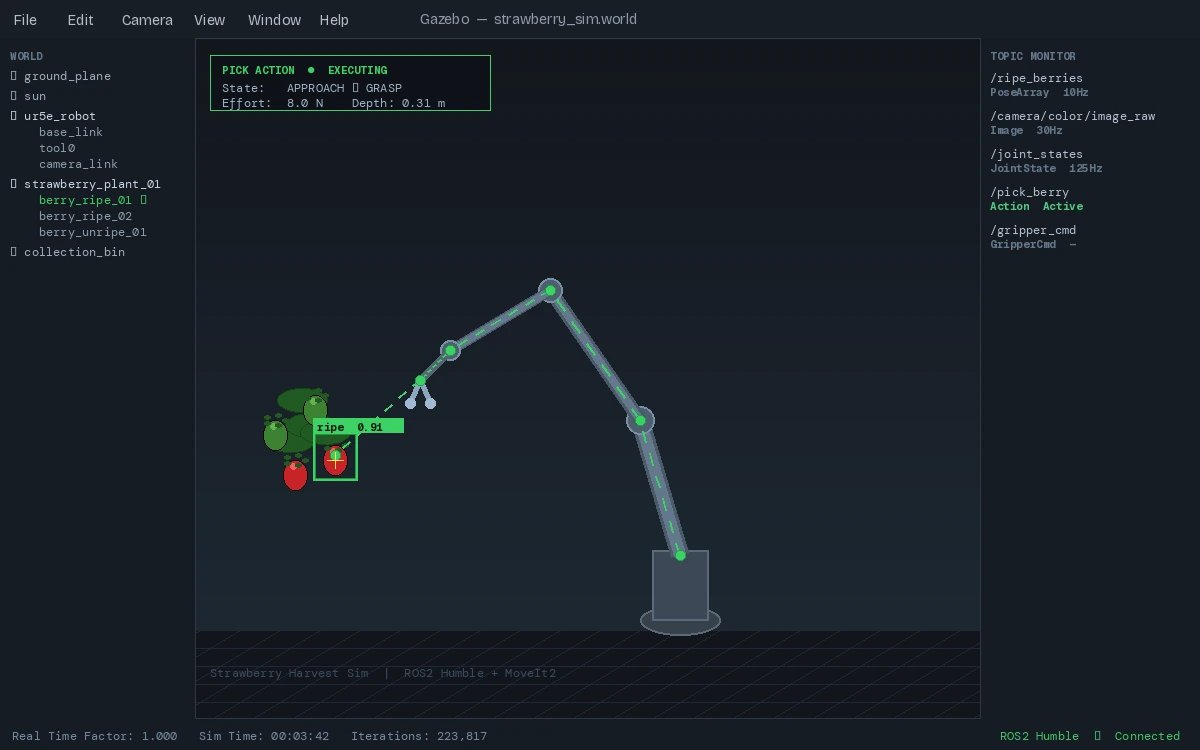Screen dimensions: 1200x750
Task: Select the strawberry_plant_01 model icon
Action: (x=13, y=184)
